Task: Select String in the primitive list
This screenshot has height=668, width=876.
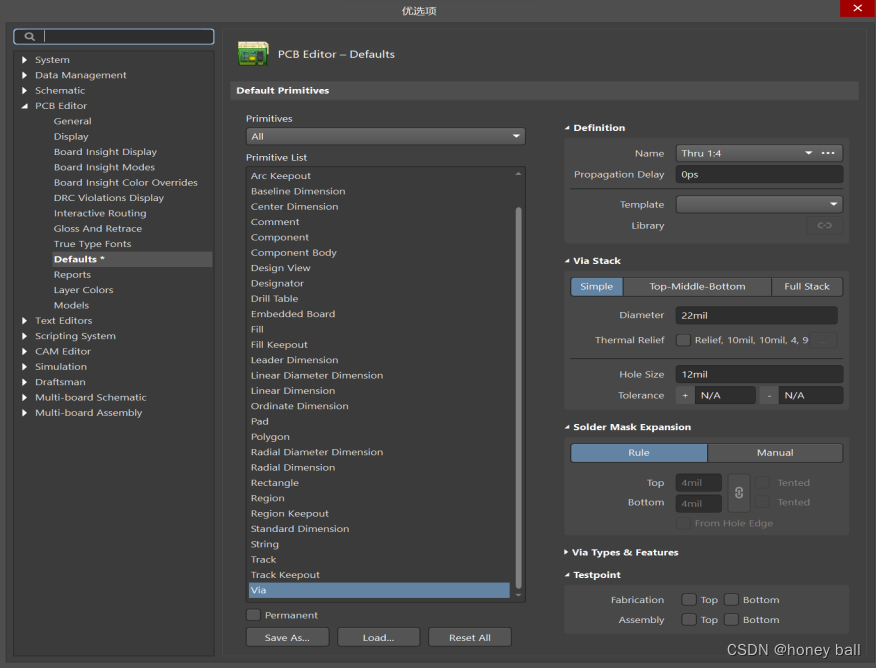Action: 379,544
